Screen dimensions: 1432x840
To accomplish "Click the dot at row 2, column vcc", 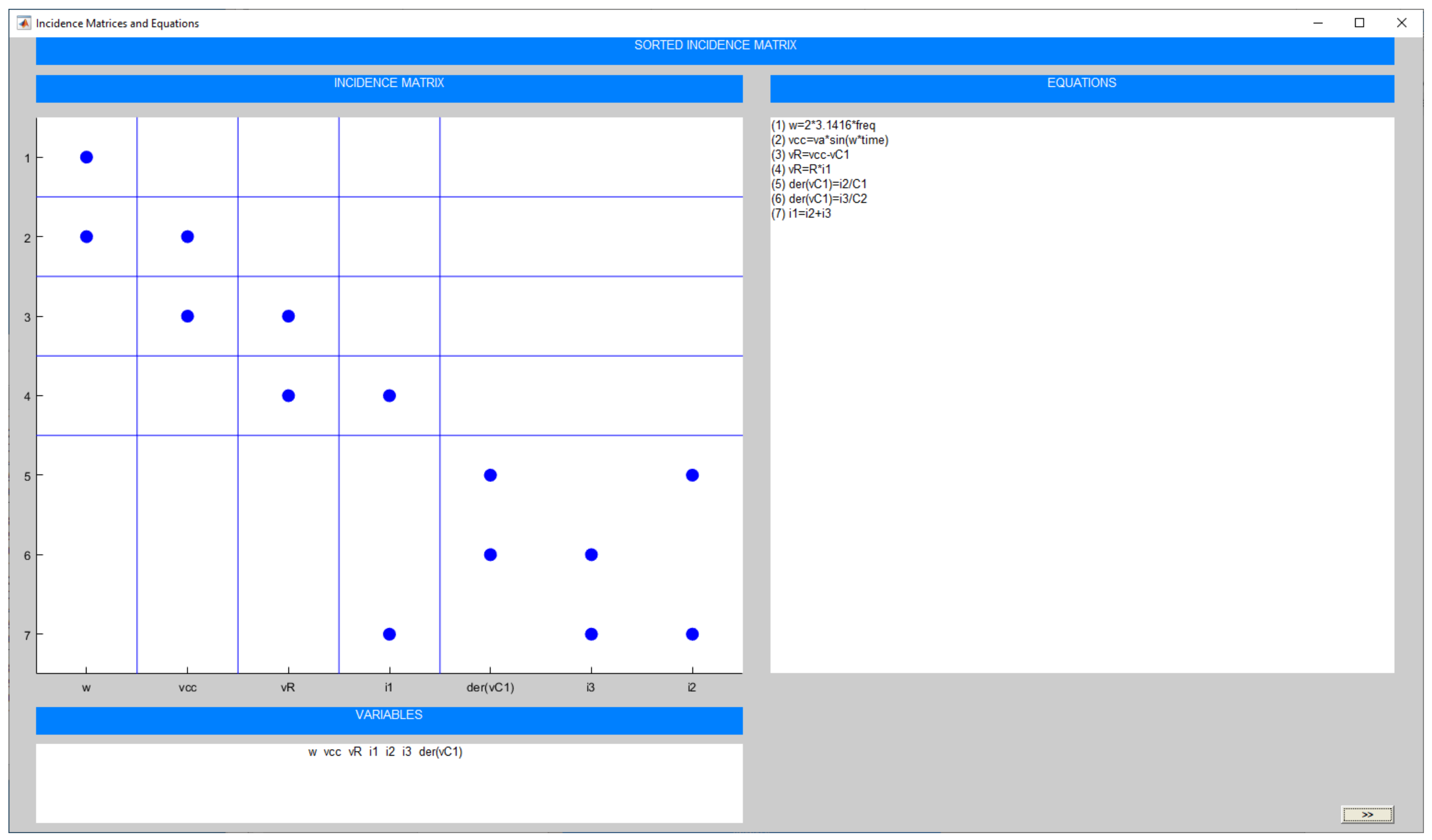I will (x=187, y=237).
